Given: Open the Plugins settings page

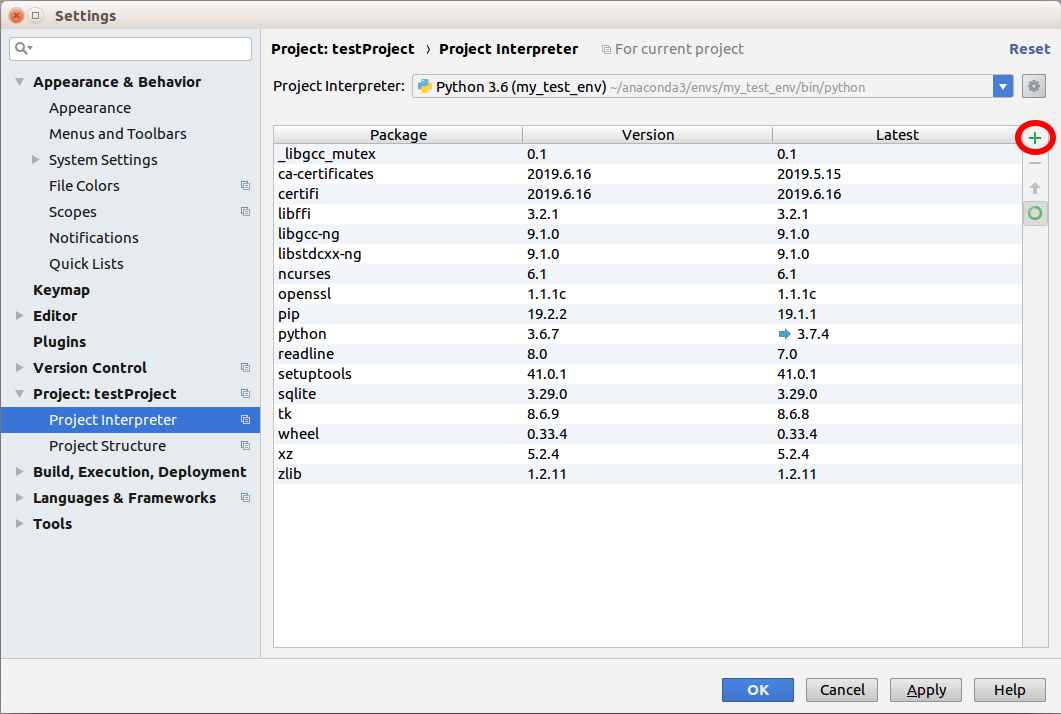Looking at the screenshot, I should 60,342.
